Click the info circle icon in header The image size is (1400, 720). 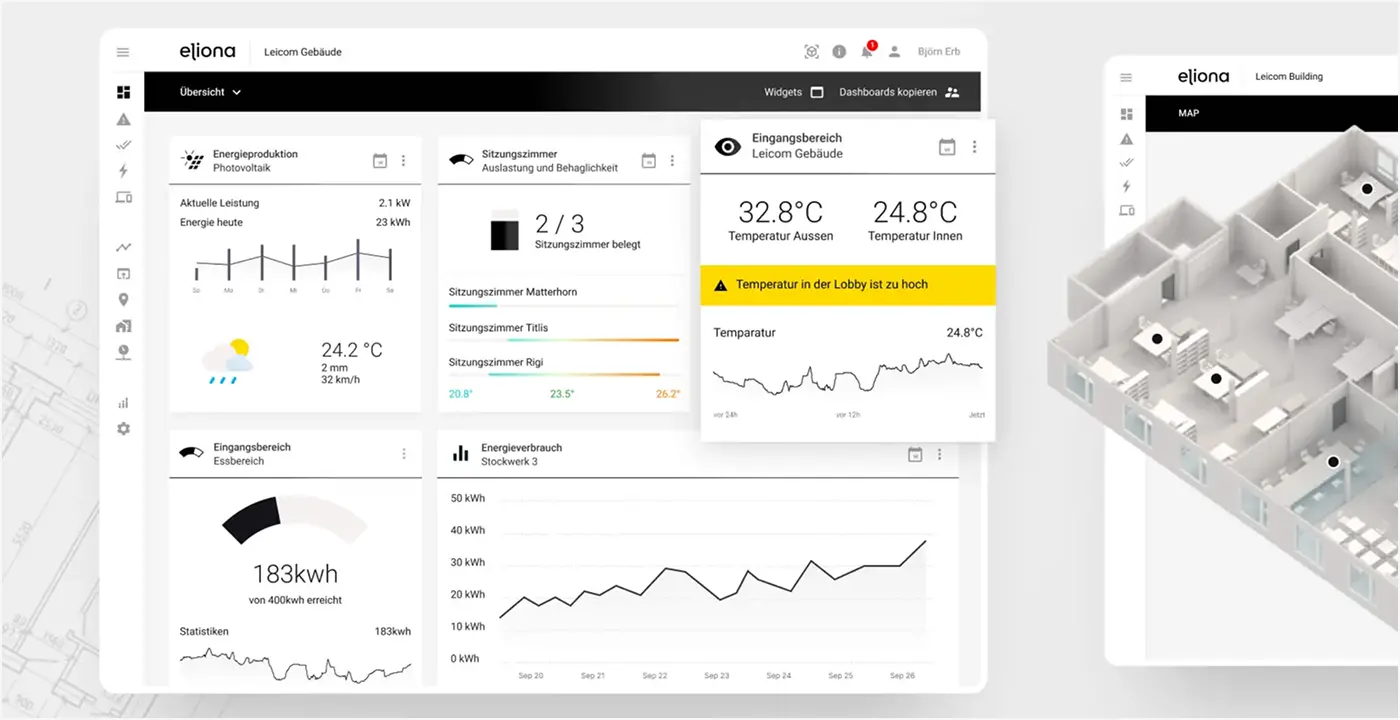point(839,52)
